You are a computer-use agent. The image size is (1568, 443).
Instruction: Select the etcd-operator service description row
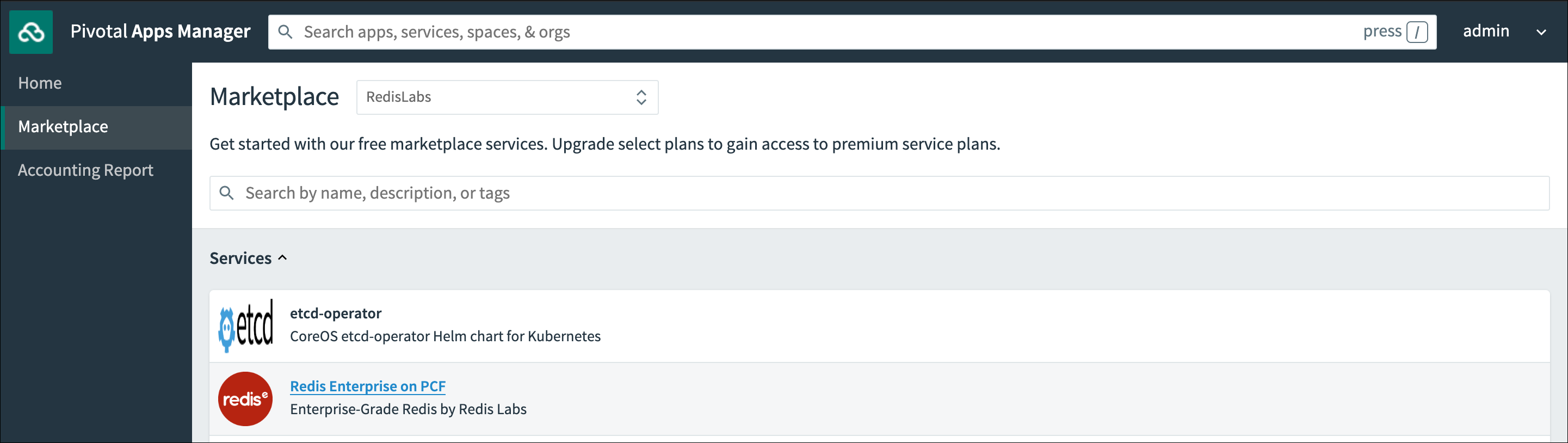(x=445, y=336)
